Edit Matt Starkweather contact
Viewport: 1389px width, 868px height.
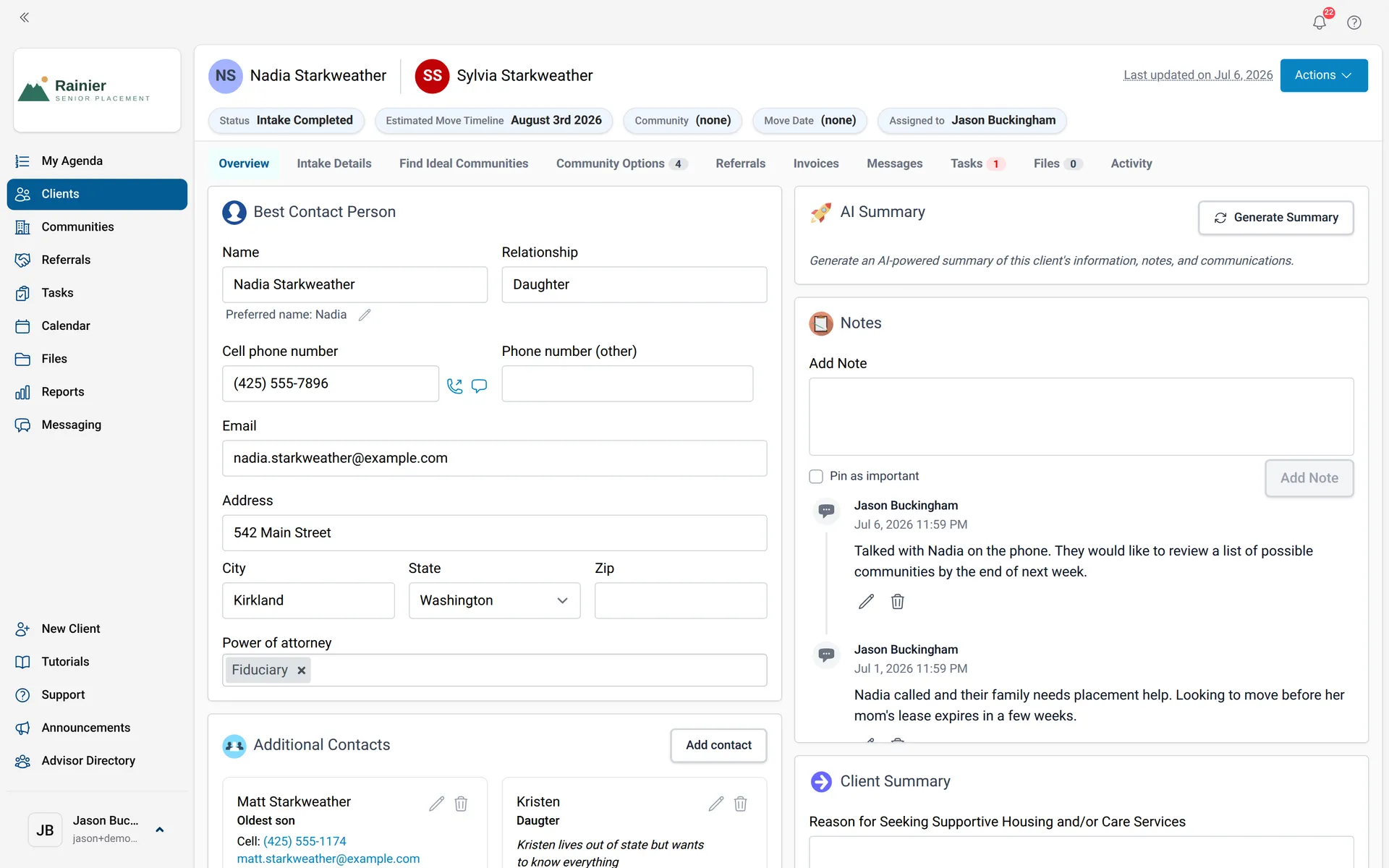point(436,804)
